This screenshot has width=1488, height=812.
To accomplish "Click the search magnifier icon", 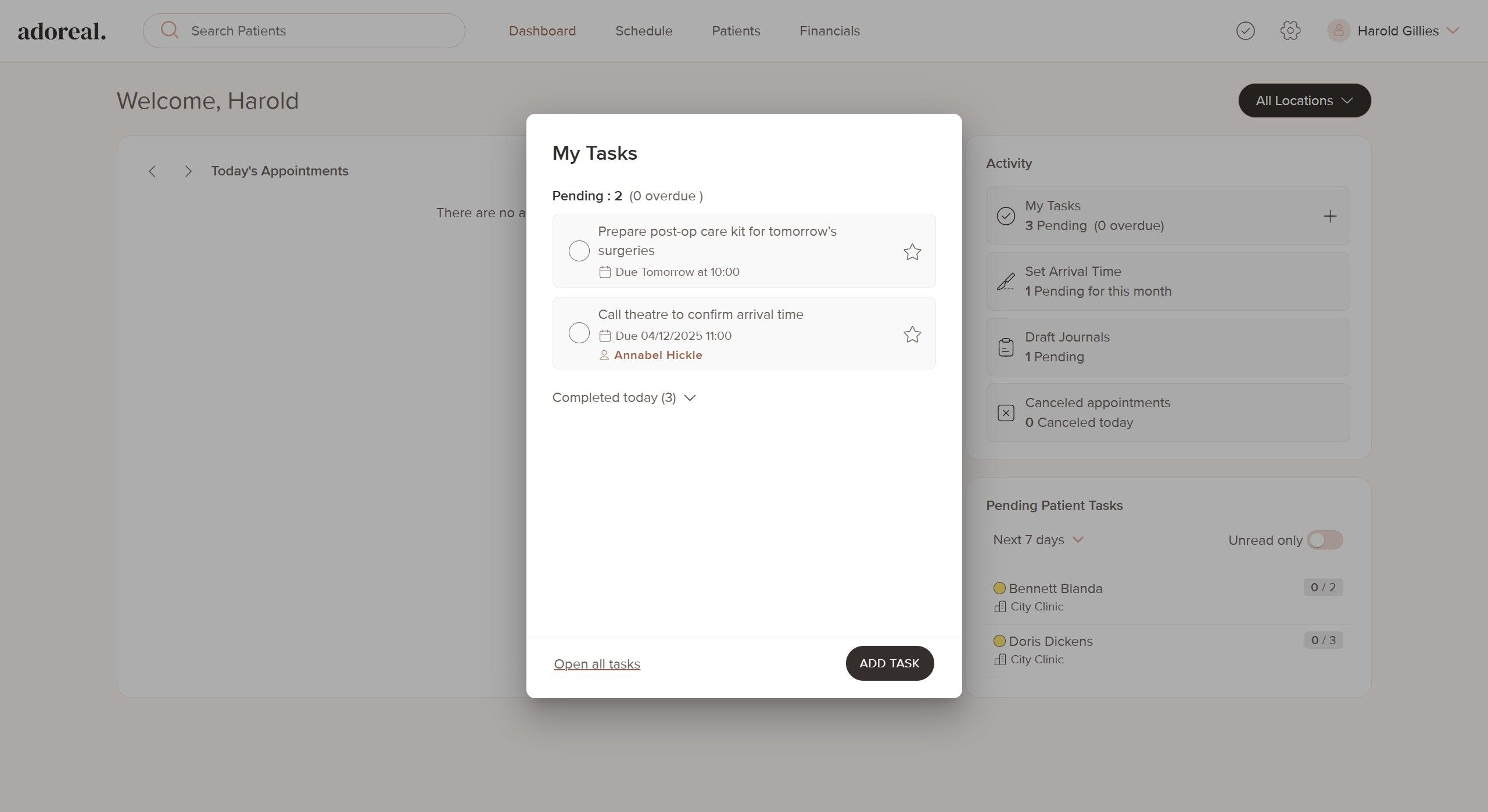I will click(170, 30).
